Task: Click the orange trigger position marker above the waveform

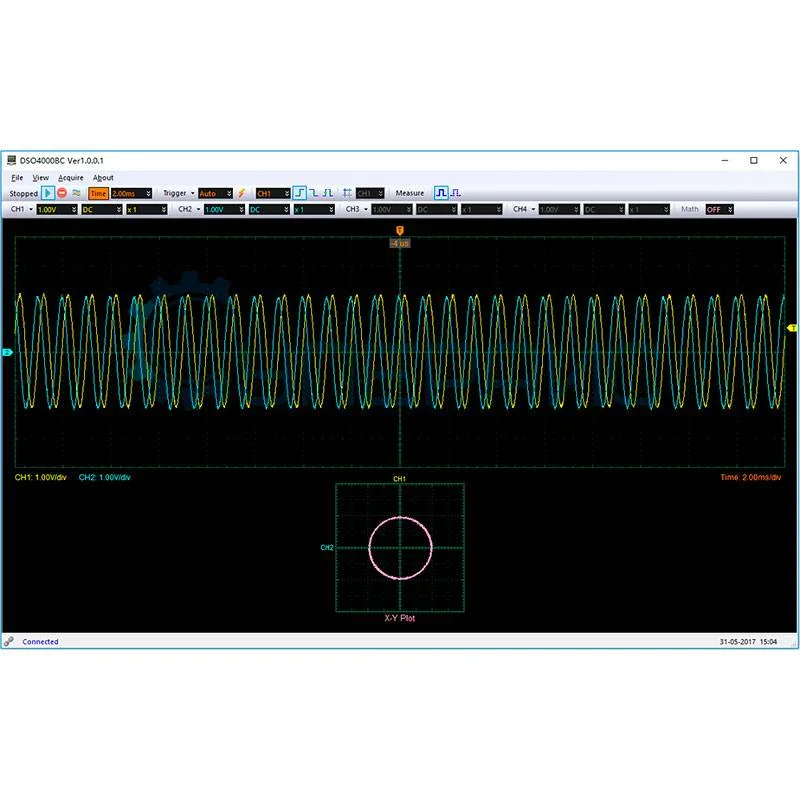Action: 400,233
